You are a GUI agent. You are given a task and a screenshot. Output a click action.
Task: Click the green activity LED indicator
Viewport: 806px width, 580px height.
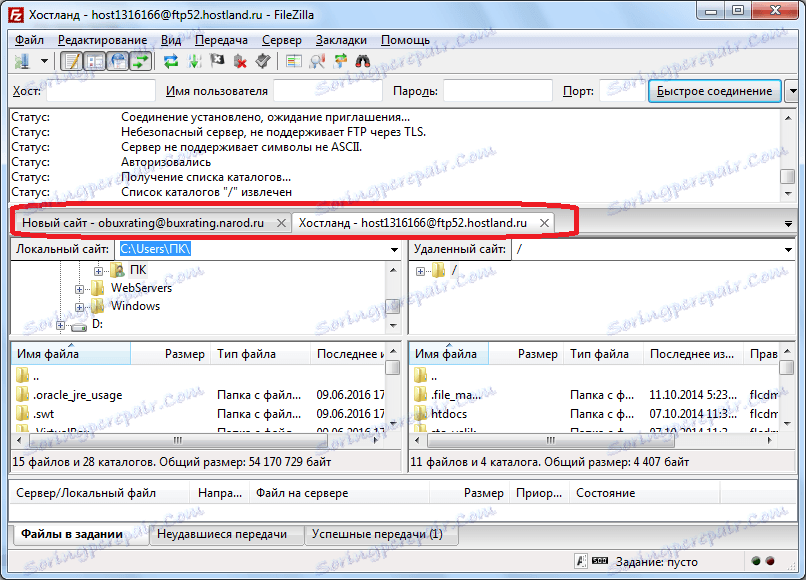coord(756,561)
